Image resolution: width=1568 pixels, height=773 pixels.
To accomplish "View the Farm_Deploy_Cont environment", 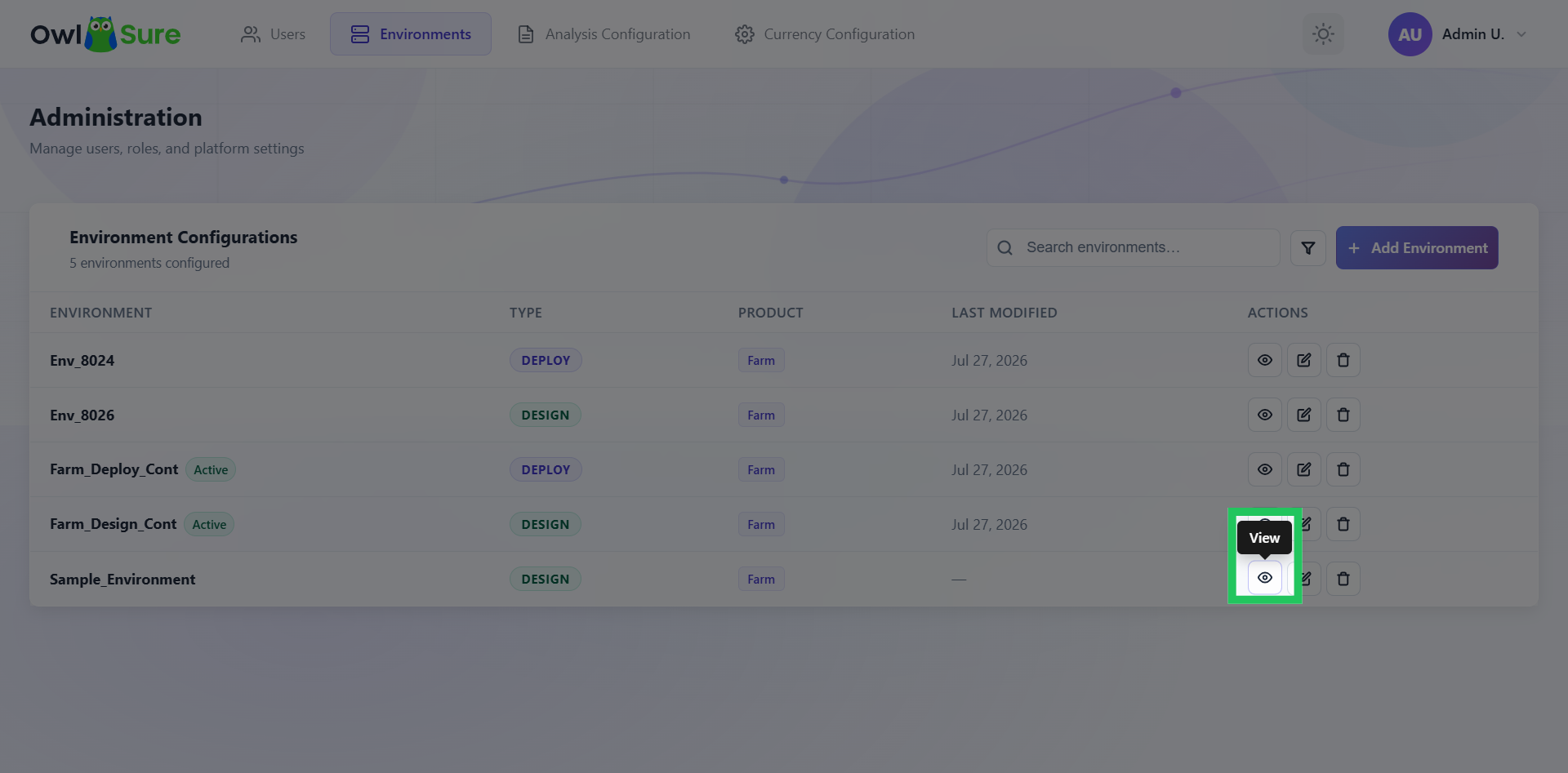I will [1264, 469].
